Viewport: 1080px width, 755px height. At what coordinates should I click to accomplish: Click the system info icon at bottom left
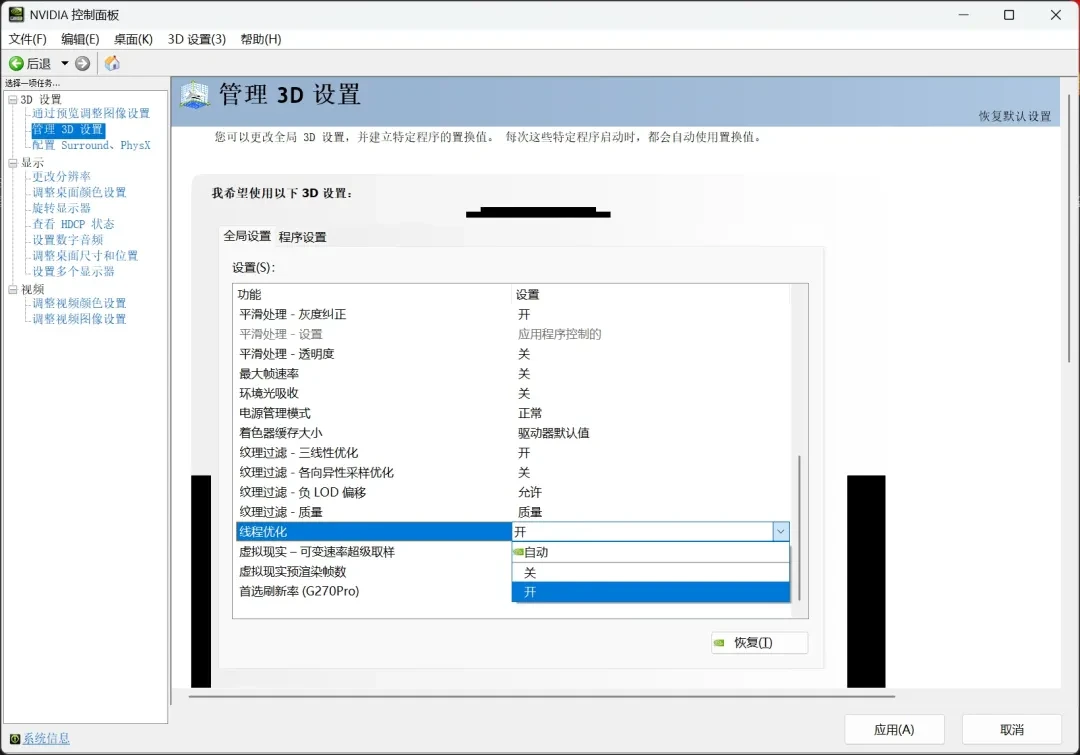tap(14, 739)
